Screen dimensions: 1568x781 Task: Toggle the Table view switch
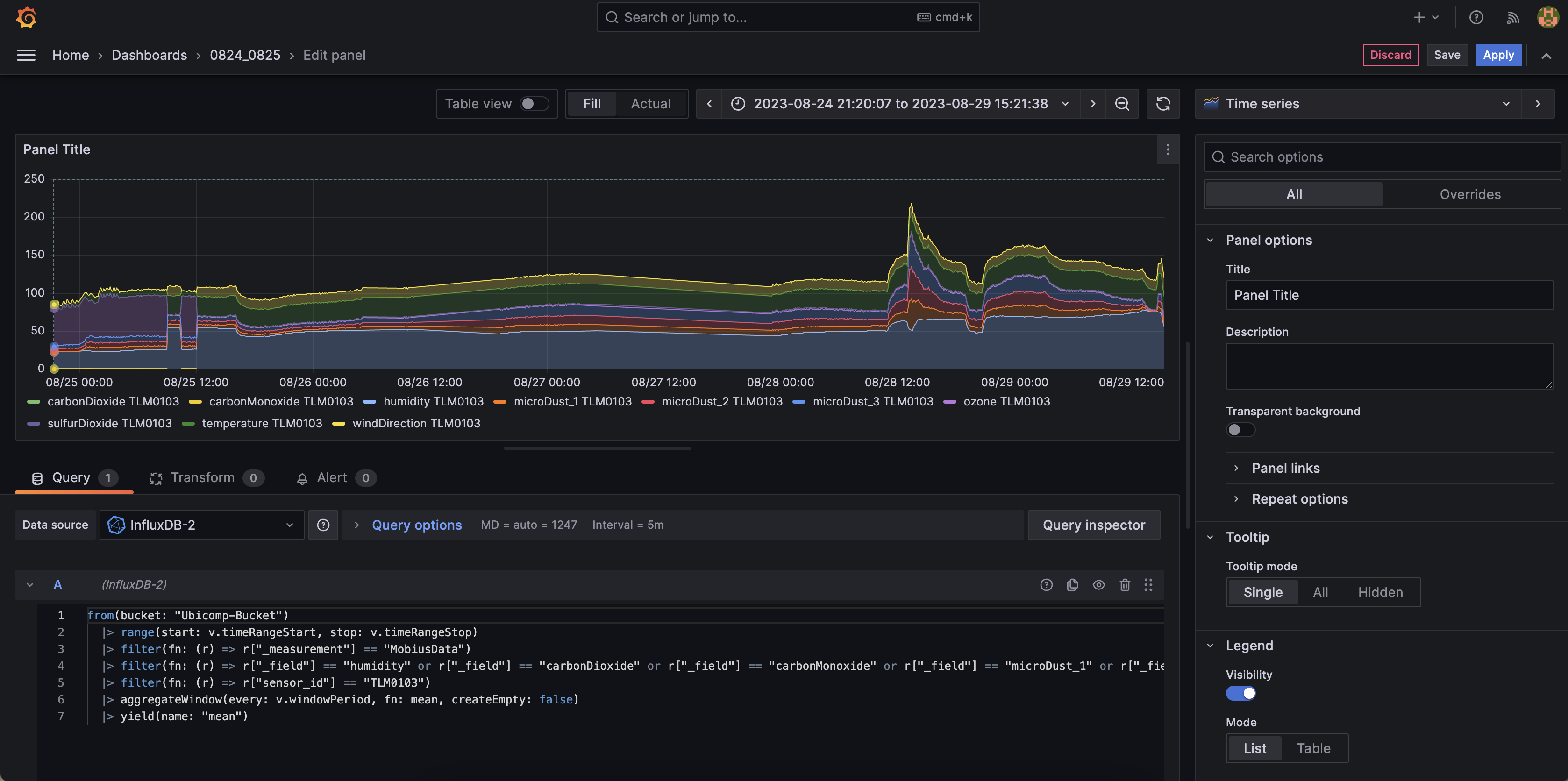pos(534,104)
